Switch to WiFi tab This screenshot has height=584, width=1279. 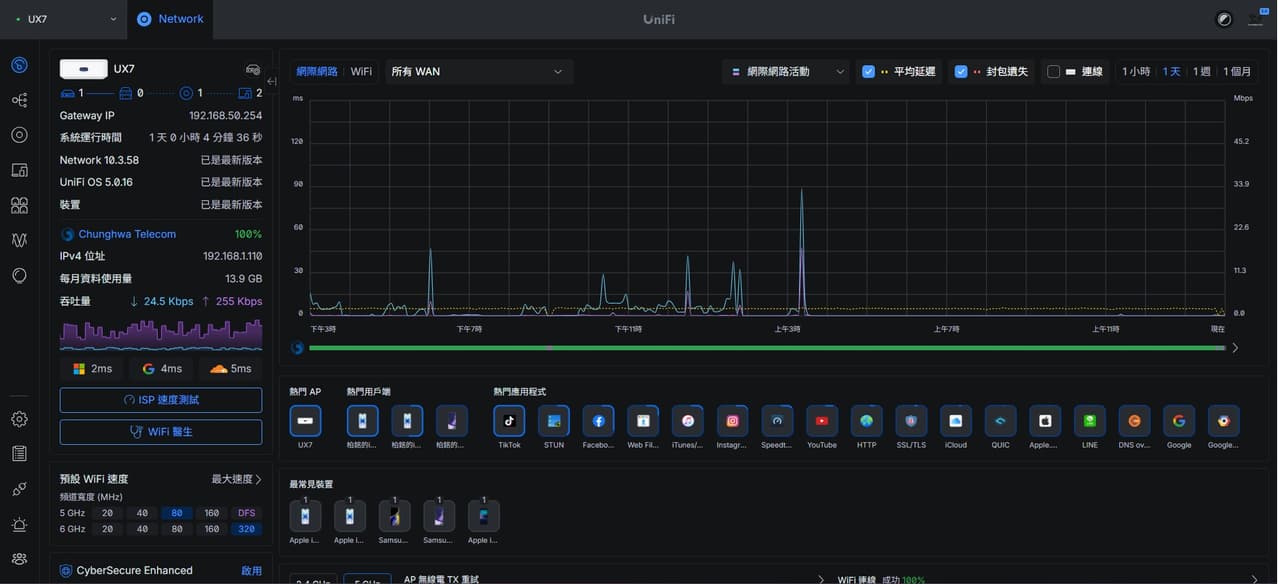[361, 72]
